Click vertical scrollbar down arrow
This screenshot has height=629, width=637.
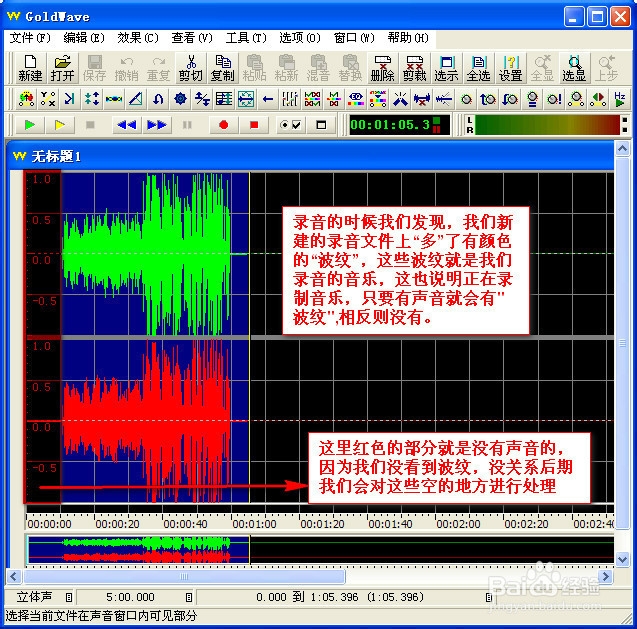[x=622, y=559]
